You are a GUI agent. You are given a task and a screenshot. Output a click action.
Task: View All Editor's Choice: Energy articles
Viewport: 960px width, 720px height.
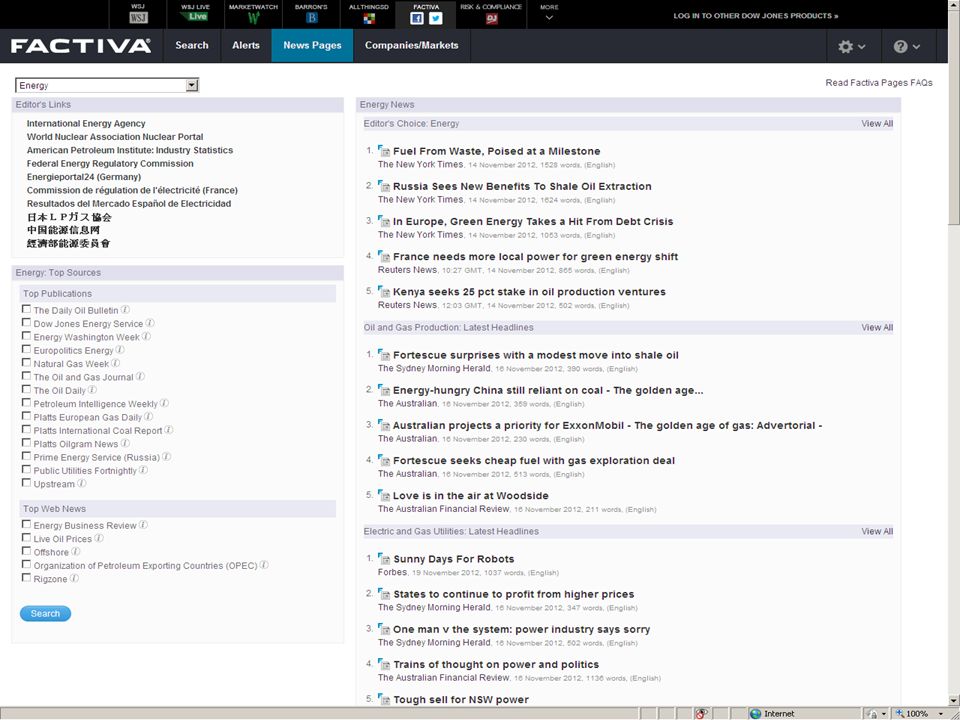877,124
